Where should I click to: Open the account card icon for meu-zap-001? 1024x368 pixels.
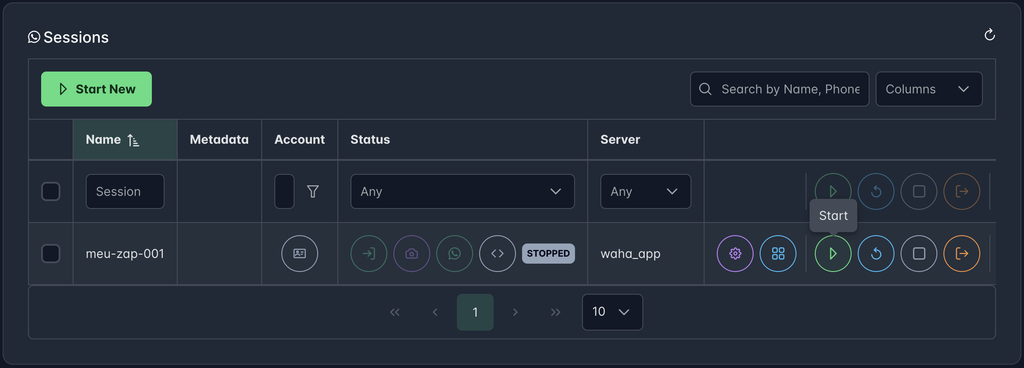tap(300, 254)
